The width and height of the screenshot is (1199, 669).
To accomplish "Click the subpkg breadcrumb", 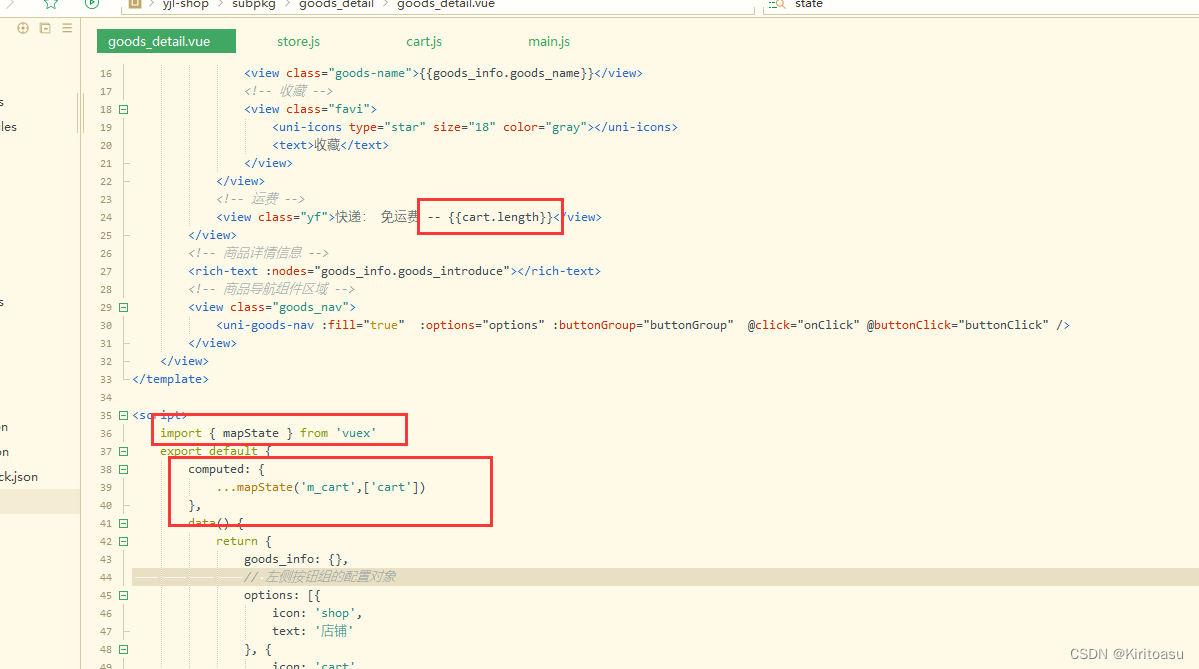I will coord(254,4).
